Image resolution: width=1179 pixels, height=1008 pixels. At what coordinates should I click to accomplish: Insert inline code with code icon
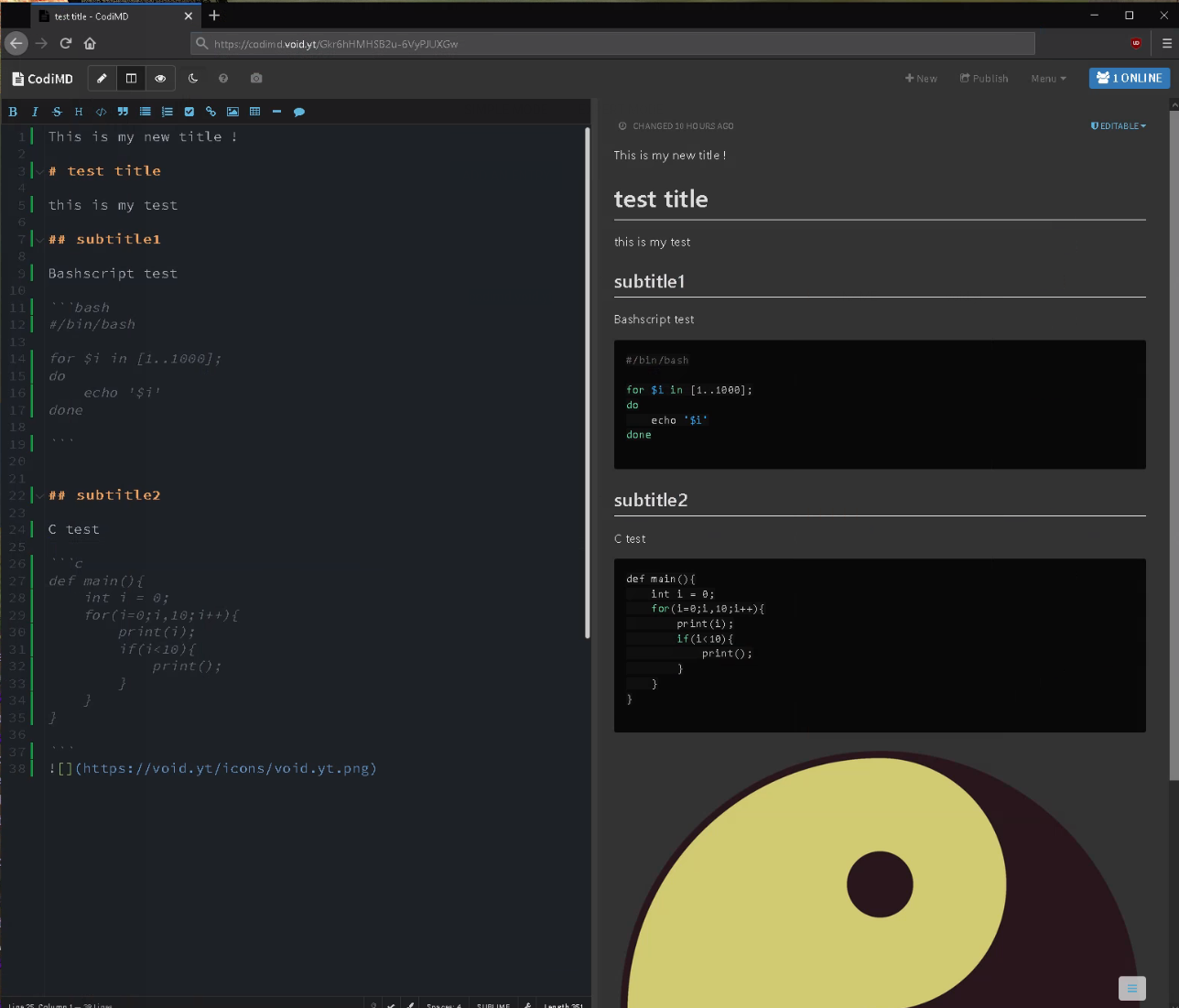101,112
